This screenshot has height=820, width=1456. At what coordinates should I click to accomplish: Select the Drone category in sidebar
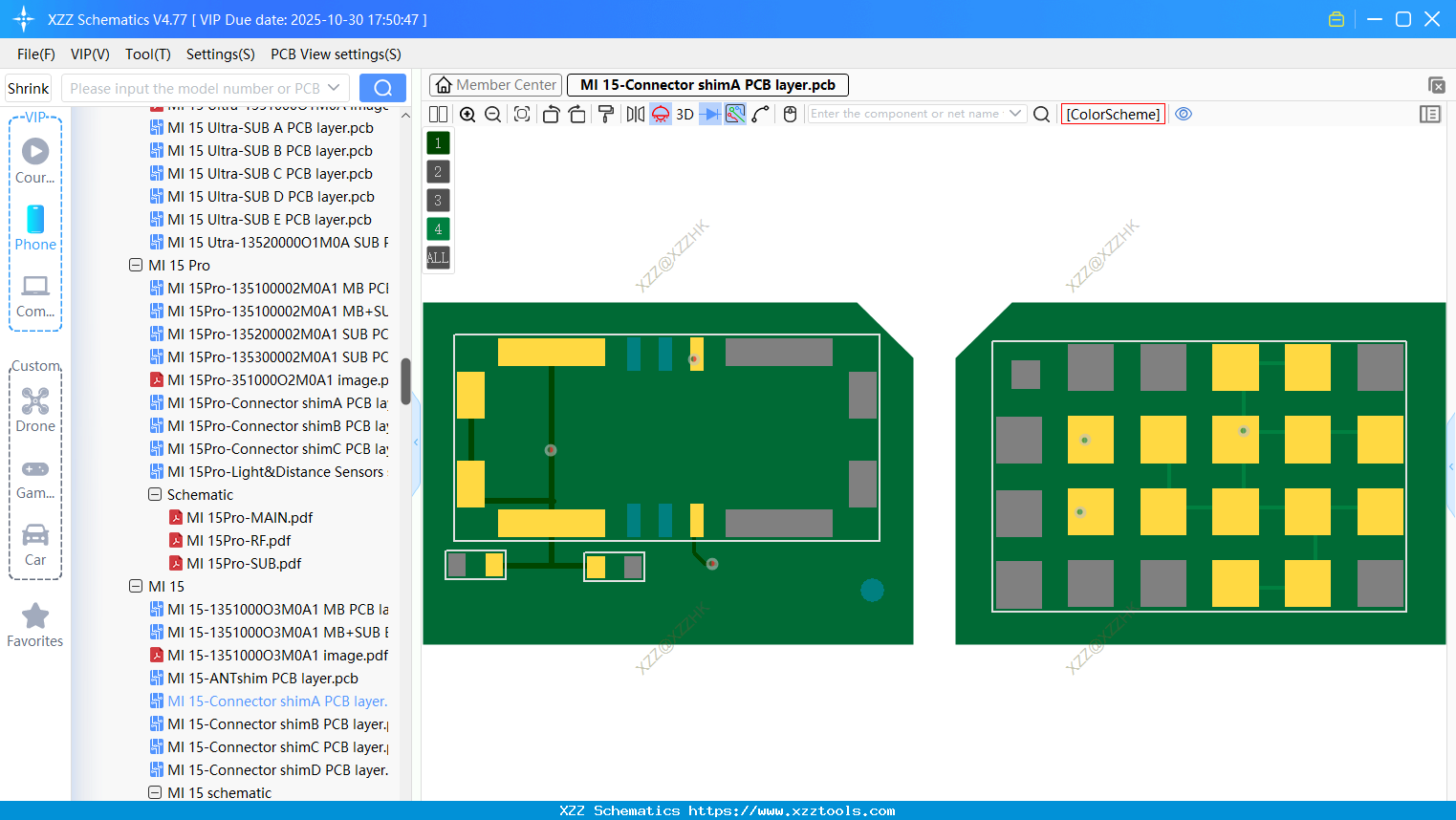[x=35, y=409]
